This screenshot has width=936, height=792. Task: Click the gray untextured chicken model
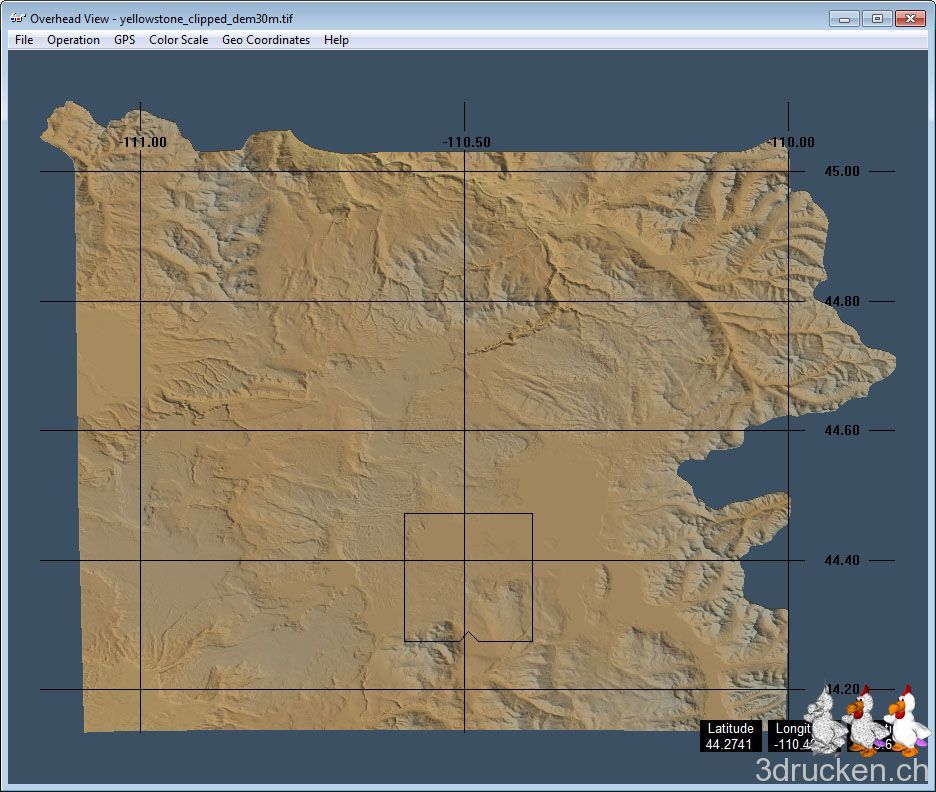click(x=824, y=726)
